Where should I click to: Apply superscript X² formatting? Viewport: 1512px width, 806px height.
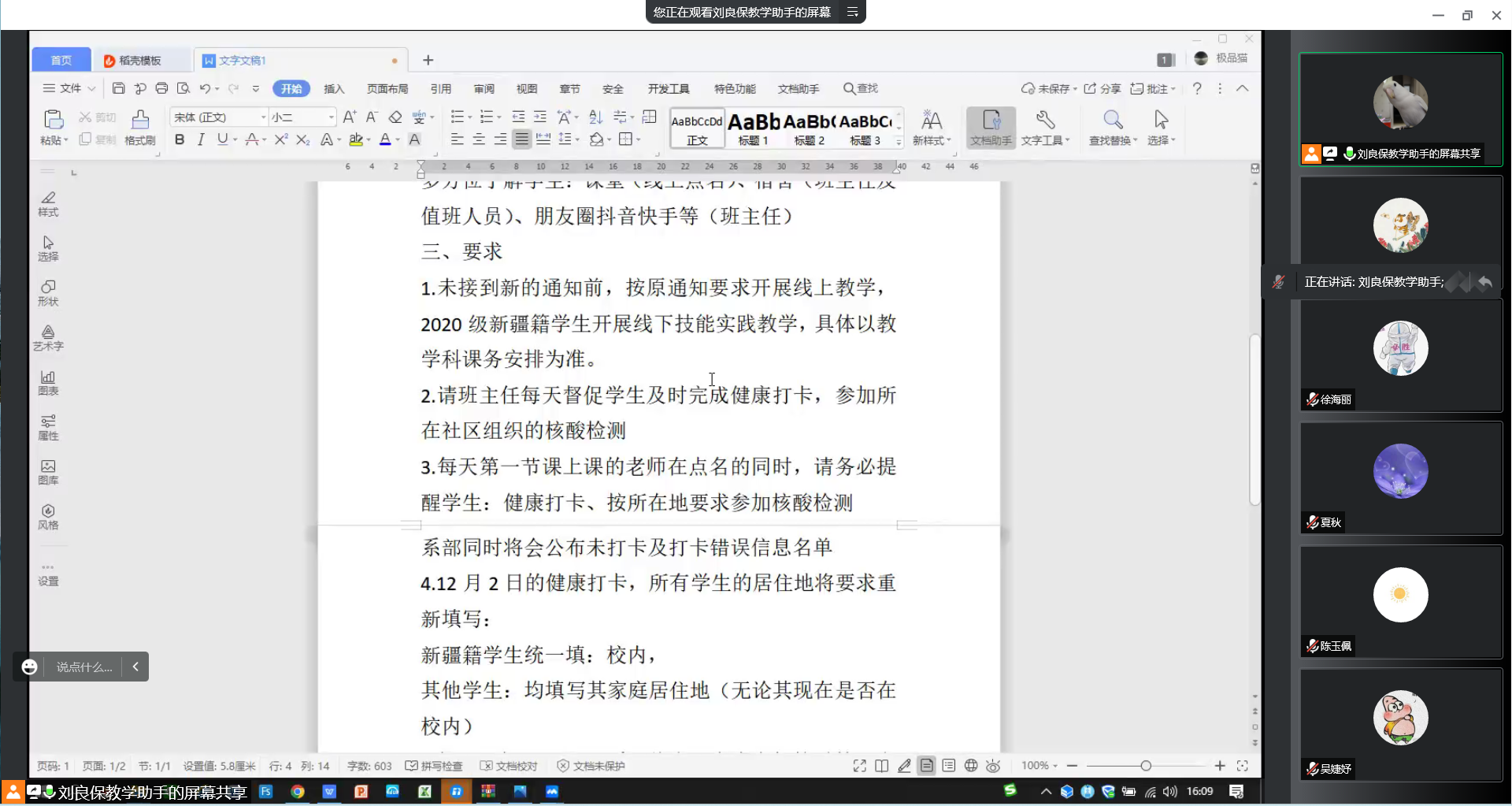281,139
